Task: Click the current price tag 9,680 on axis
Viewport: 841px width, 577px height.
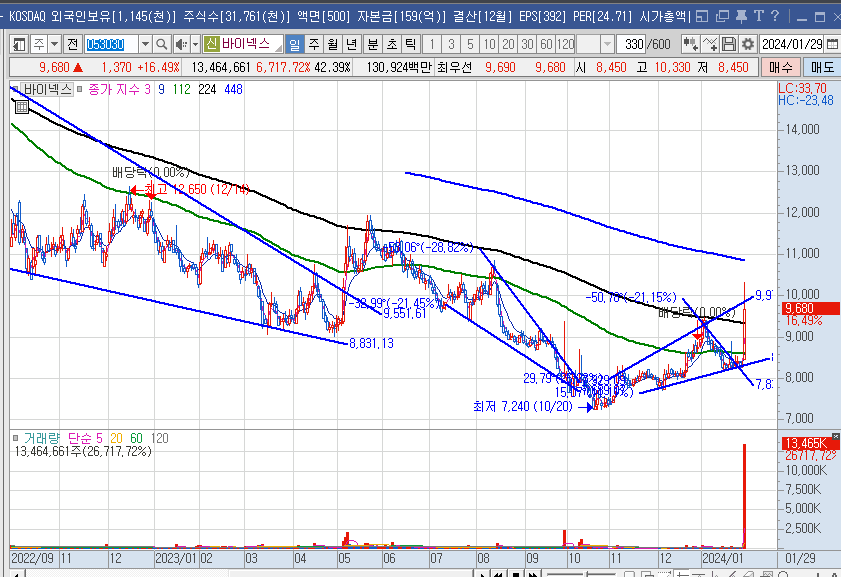Action: click(x=810, y=308)
